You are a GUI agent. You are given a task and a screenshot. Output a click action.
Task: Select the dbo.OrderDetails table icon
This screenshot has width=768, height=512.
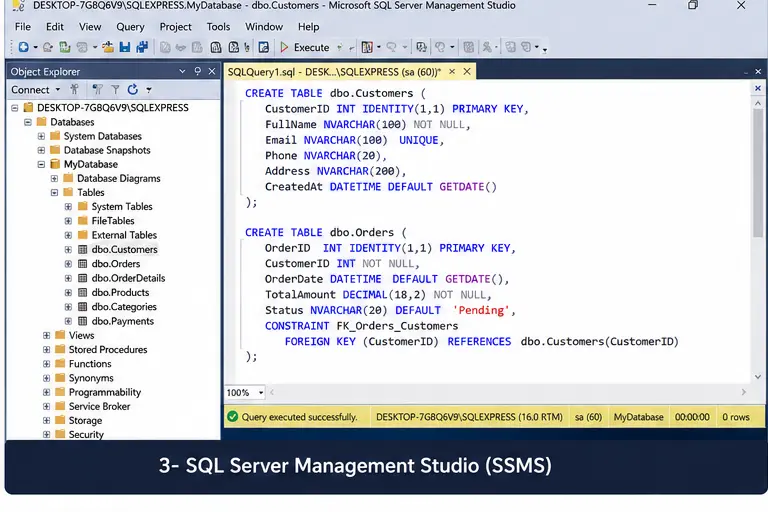click(83, 278)
